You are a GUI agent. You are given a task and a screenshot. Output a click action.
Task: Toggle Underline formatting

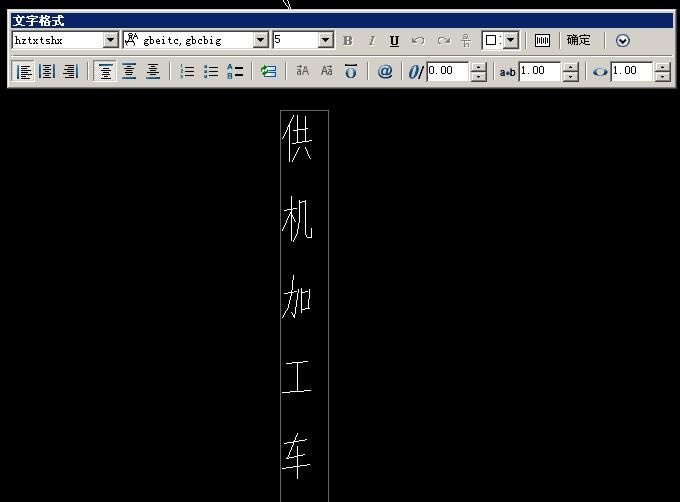pos(394,41)
